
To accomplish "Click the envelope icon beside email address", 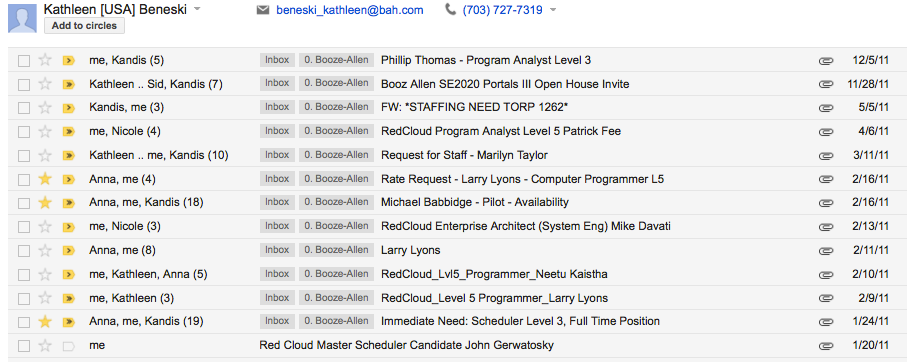I will 263,10.
